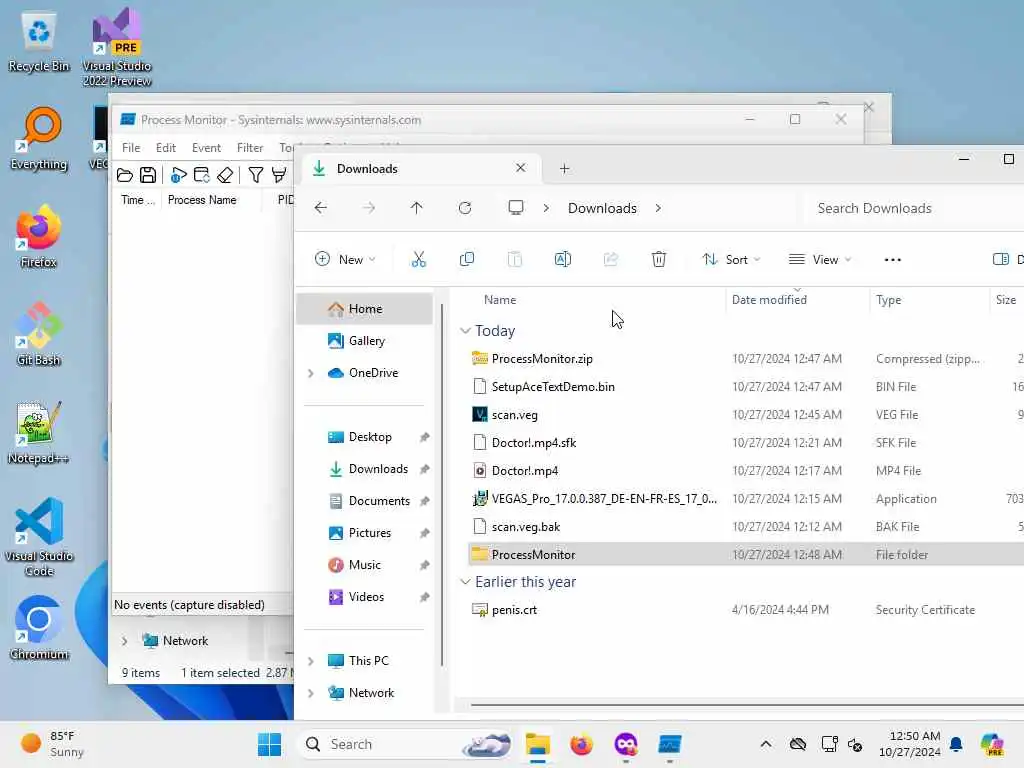Open Firefox from the taskbar

581,744
